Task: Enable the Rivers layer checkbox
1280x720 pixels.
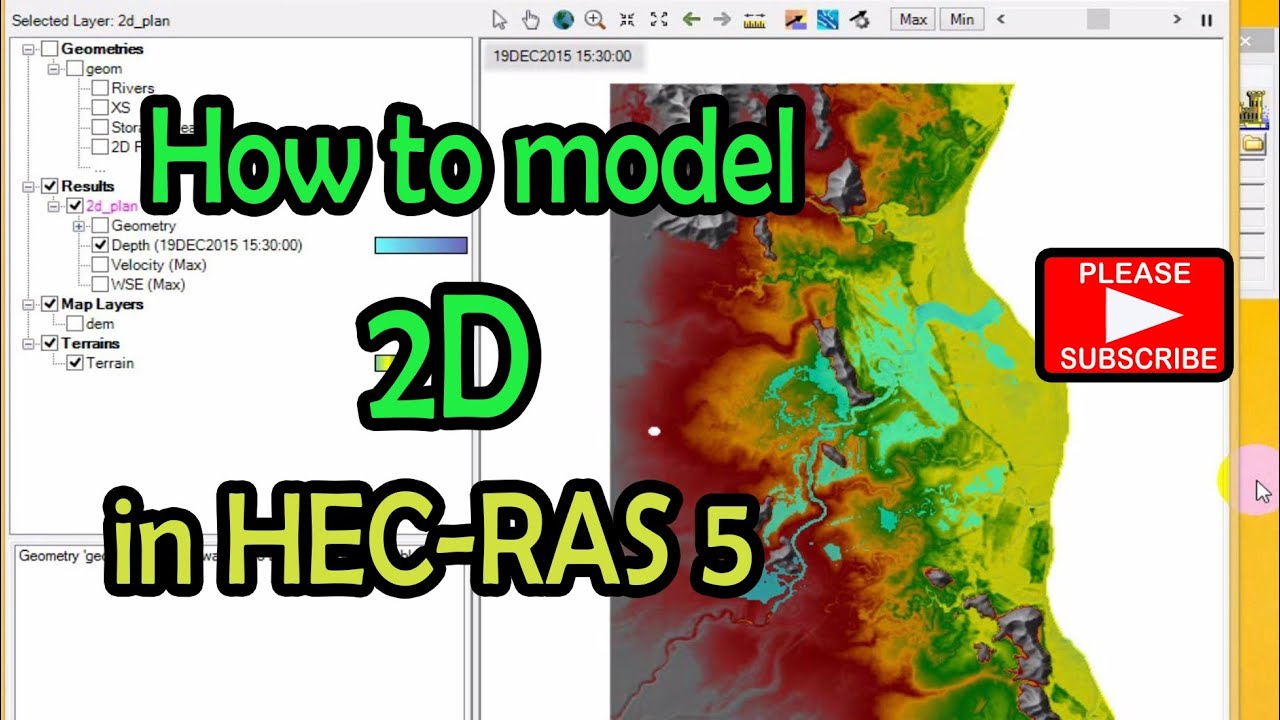Action: [100, 88]
